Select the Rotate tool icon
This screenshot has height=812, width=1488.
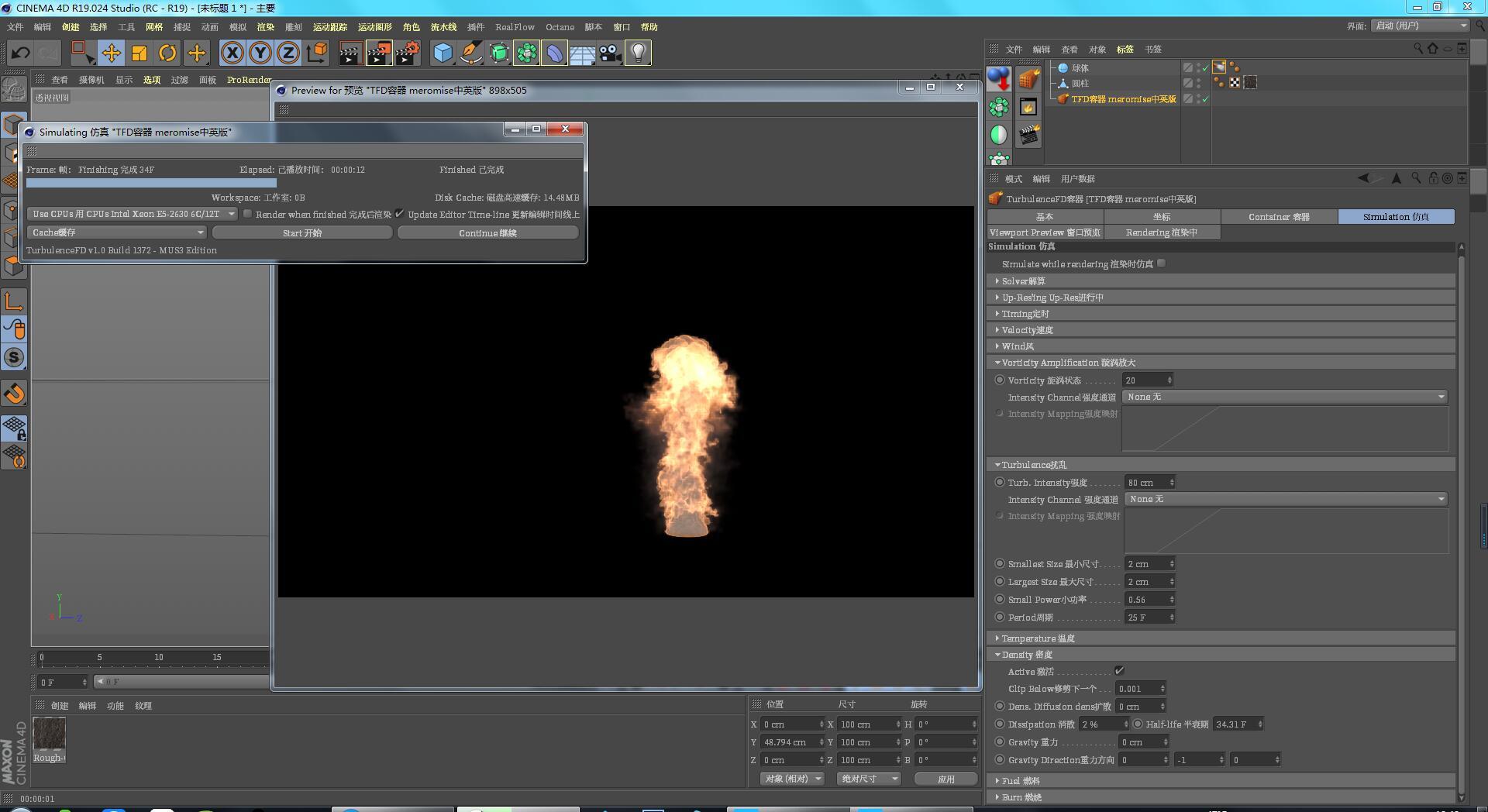[x=167, y=53]
